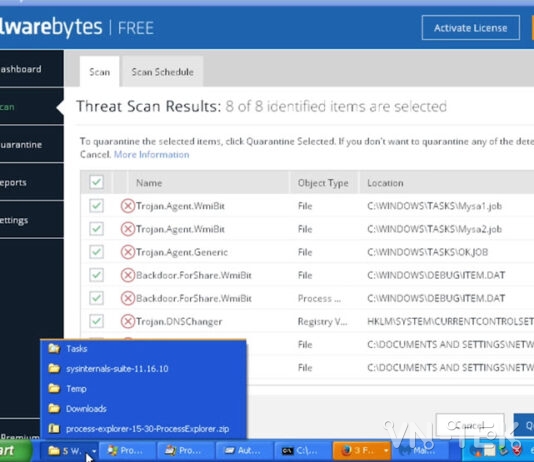Click location C:\WINDOWS\TASKS\Mysa1.job
This screenshot has width=534, height=462.
pos(434,206)
